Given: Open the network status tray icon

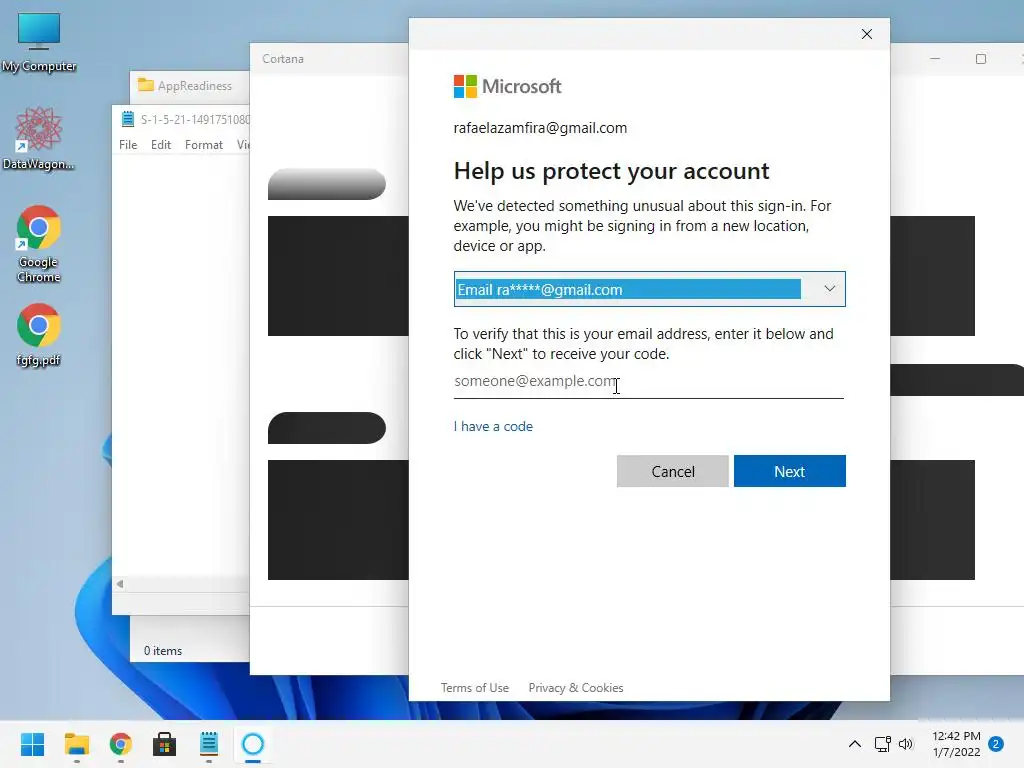Looking at the screenshot, I should click(x=883, y=744).
